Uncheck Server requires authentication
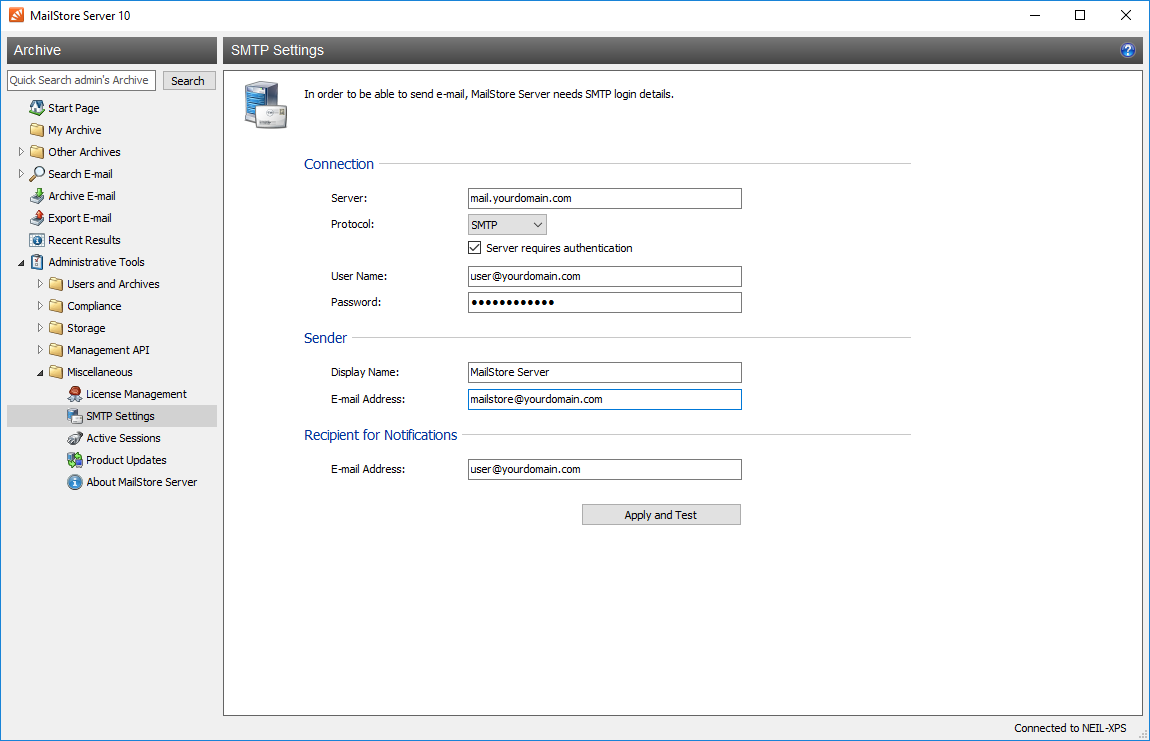The image size is (1150, 741). click(x=475, y=248)
